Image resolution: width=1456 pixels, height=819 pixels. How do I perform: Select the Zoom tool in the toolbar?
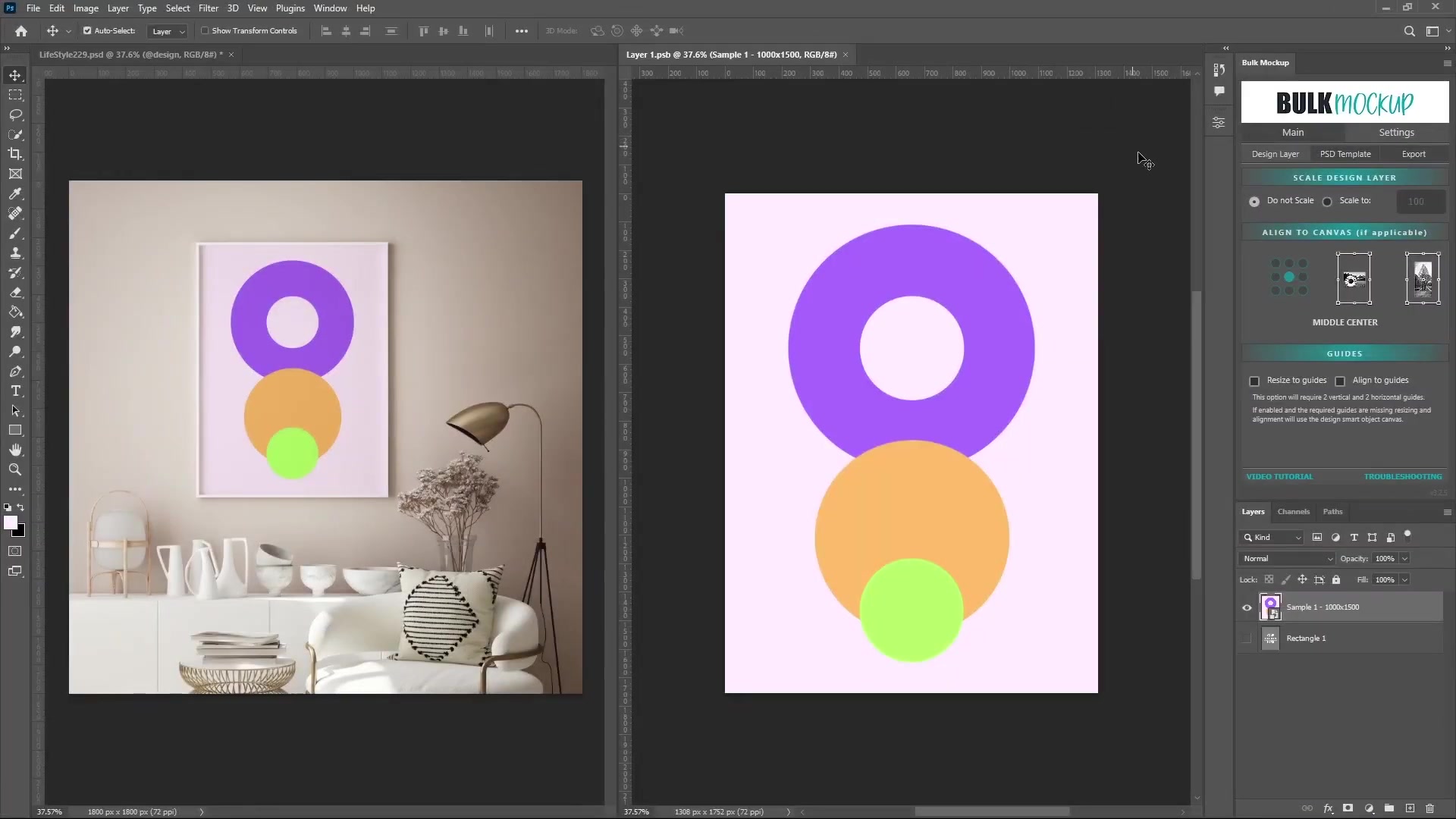pos(15,469)
